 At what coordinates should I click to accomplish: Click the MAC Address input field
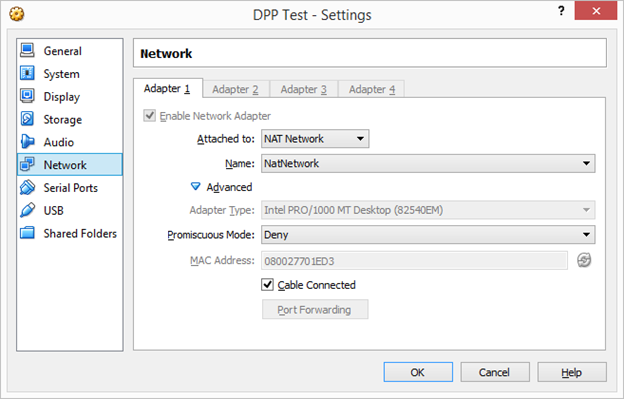click(414, 261)
